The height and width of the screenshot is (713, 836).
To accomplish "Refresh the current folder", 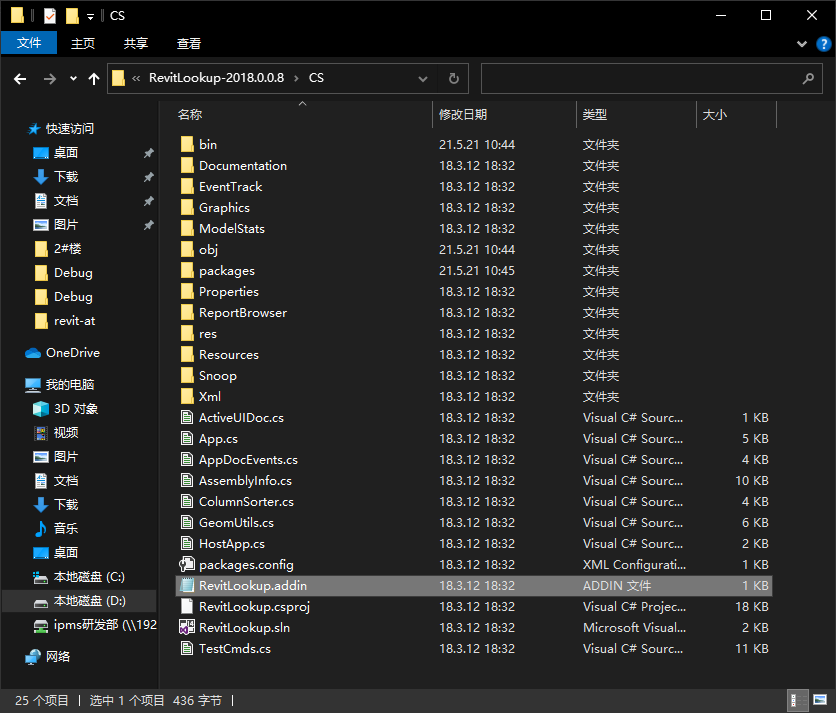I will (x=454, y=79).
